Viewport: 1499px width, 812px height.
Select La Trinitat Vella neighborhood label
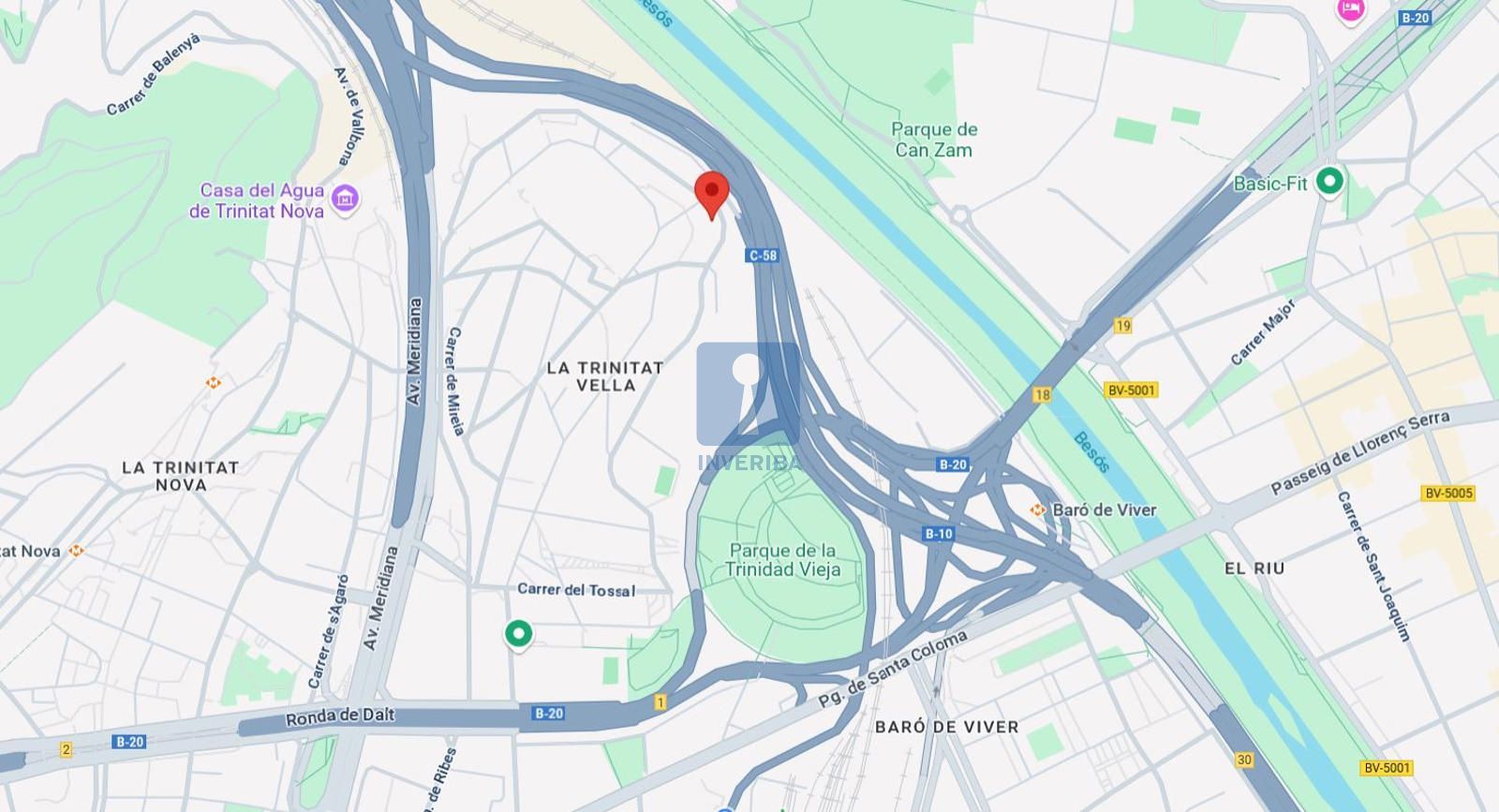(605, 376)
